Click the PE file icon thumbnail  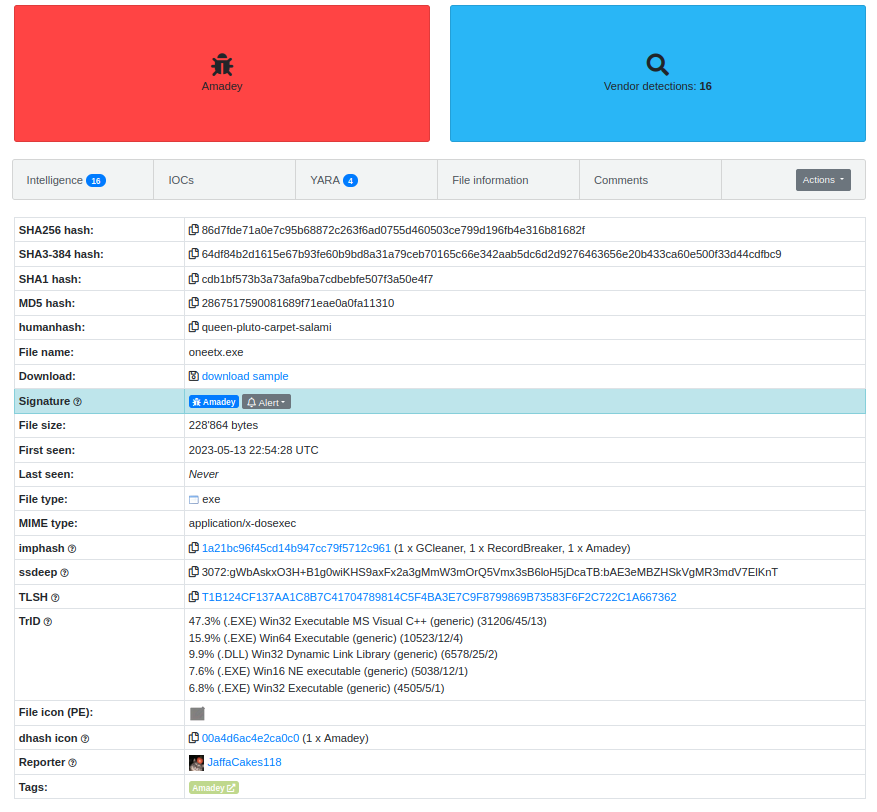(197, 713)
